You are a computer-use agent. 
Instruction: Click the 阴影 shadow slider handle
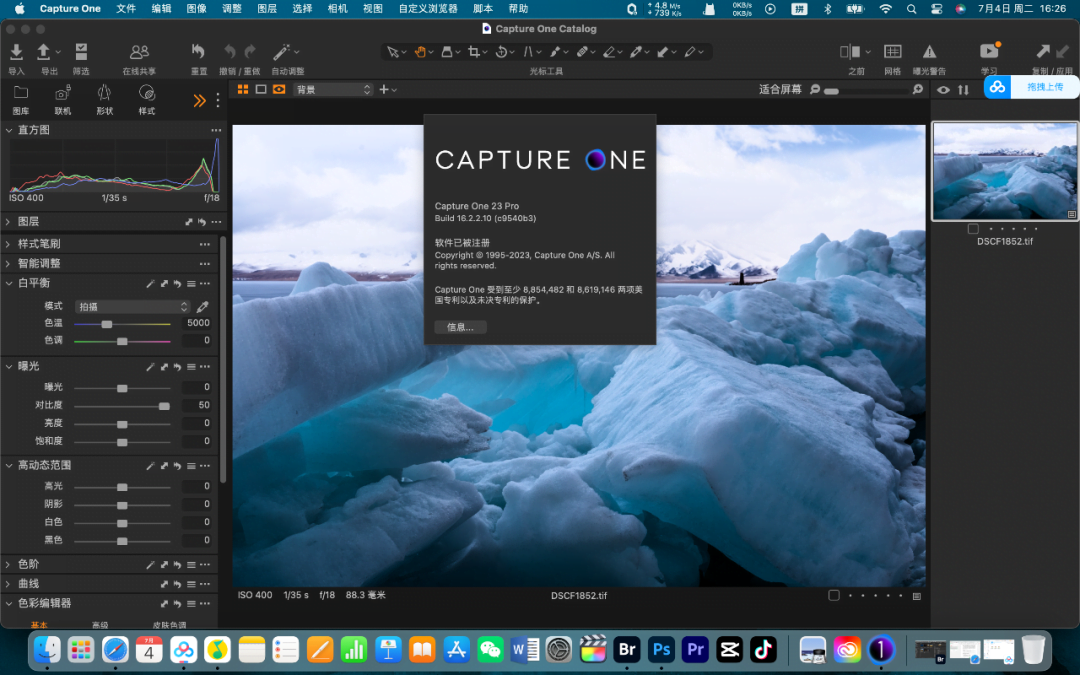click(x=122, y=505)
